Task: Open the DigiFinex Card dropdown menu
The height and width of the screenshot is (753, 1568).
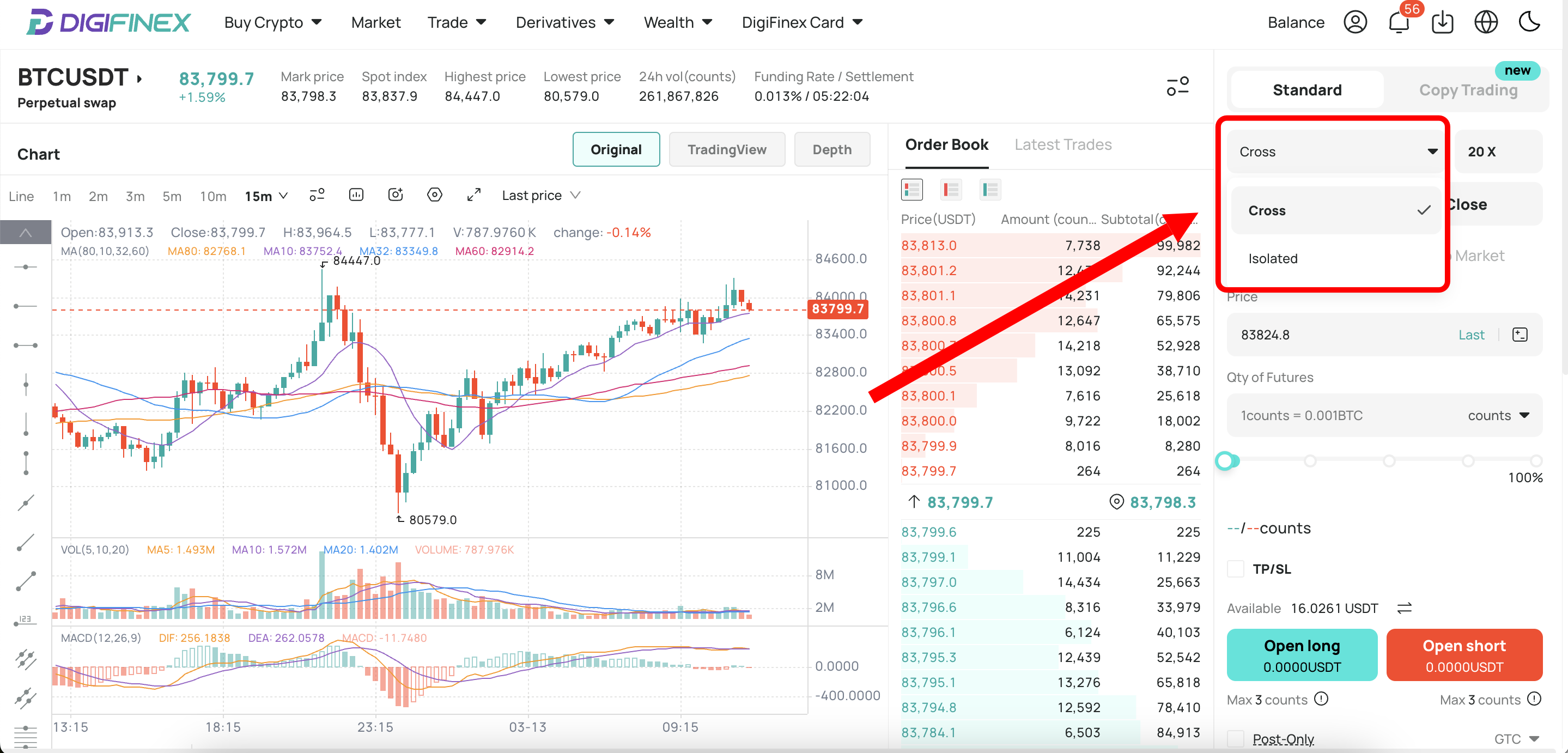Action: click(x=803, y=22)
